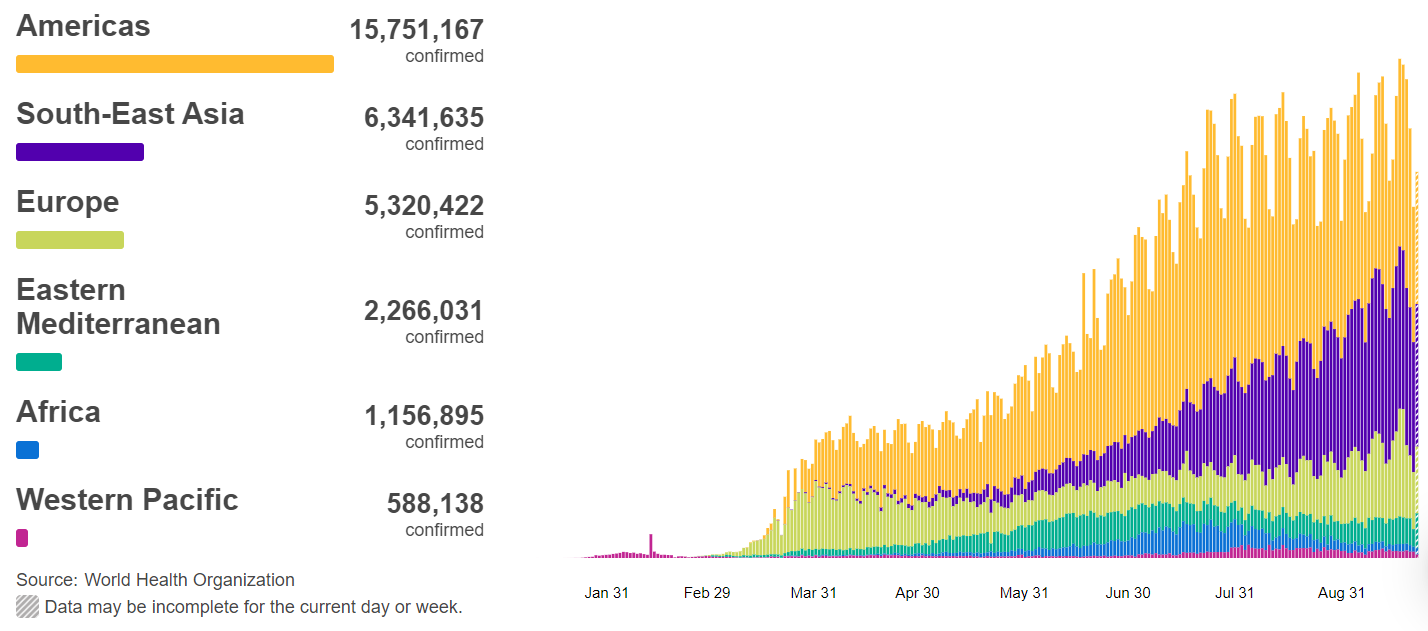Select the yellow-green Europe bar
Image resolution: width=1428 pixels, height=631 pixels.
(70, 240)
